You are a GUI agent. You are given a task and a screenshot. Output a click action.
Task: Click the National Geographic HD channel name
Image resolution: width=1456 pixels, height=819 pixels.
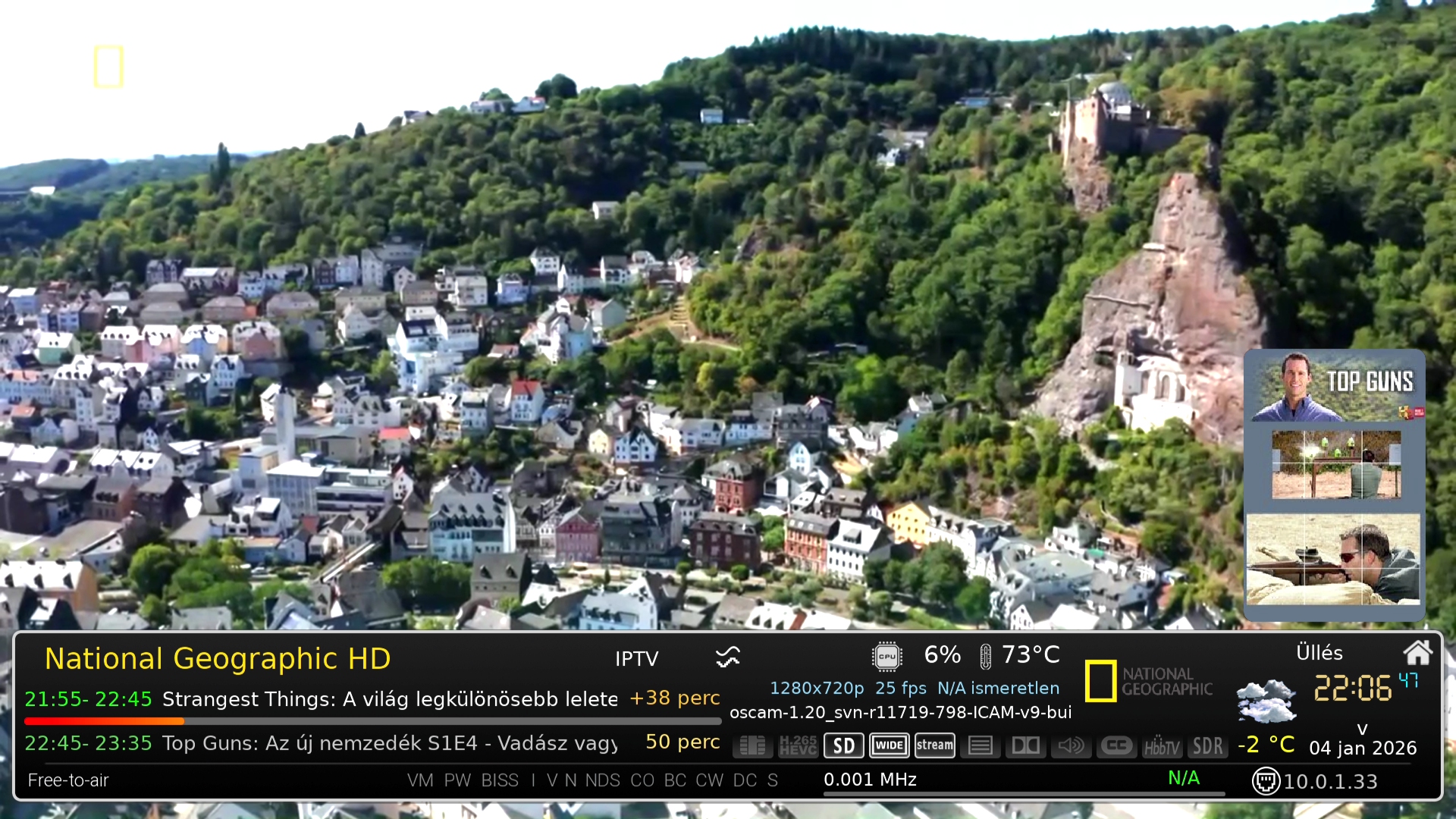pyautogui.click(x=218, y=658)
